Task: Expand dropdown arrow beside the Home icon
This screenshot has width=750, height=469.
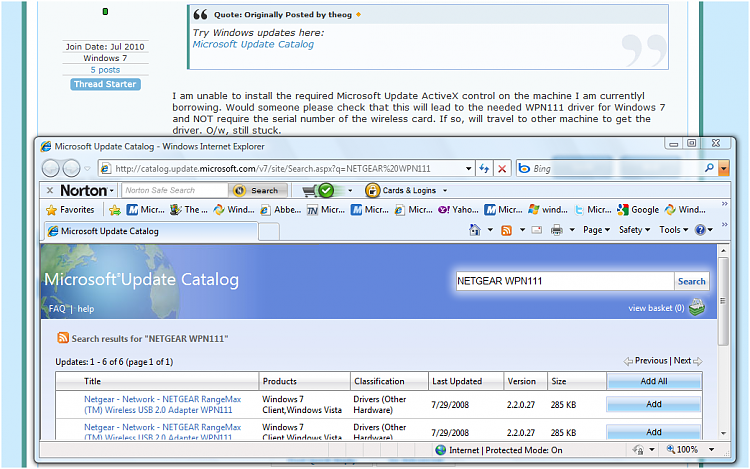Action: click(490, 230)
